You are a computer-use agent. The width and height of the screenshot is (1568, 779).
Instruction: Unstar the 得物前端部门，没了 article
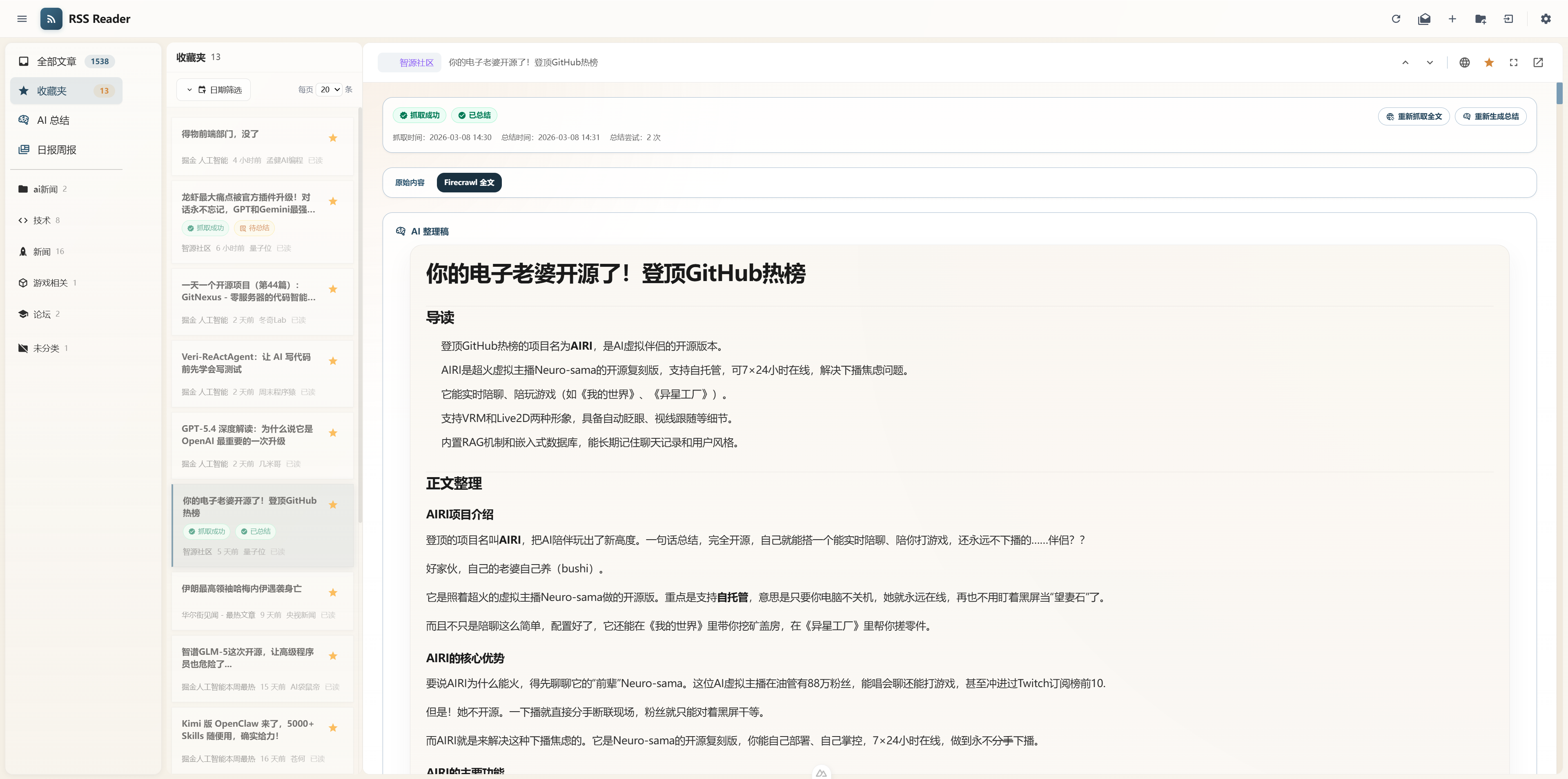tap(333, 138)
